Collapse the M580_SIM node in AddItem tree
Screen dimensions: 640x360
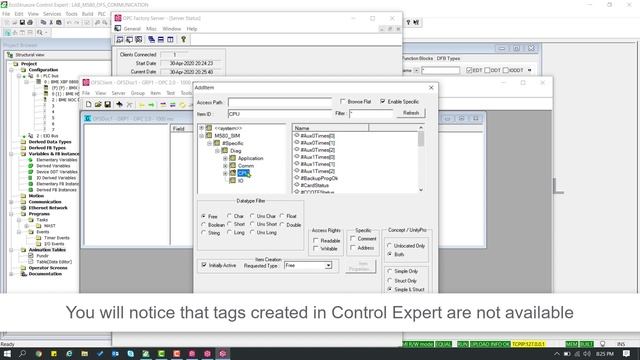pyautogui.click(x=201, y=136)
